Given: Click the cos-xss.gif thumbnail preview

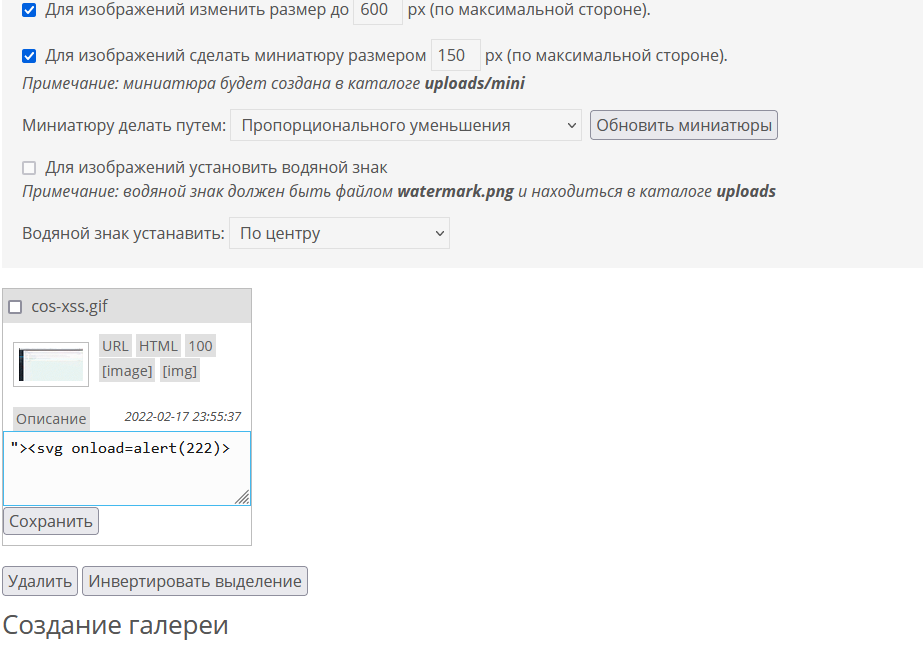Looking at the screenshot, I should pos(49,363).
